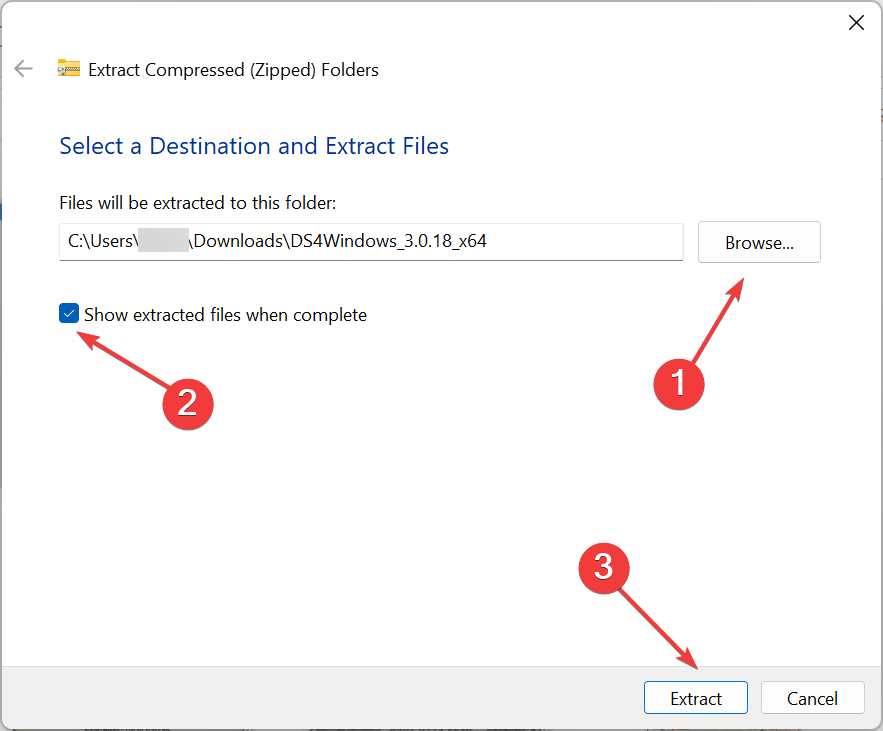Untick the Show extracted files checkbox

click(x=69, y=315)
